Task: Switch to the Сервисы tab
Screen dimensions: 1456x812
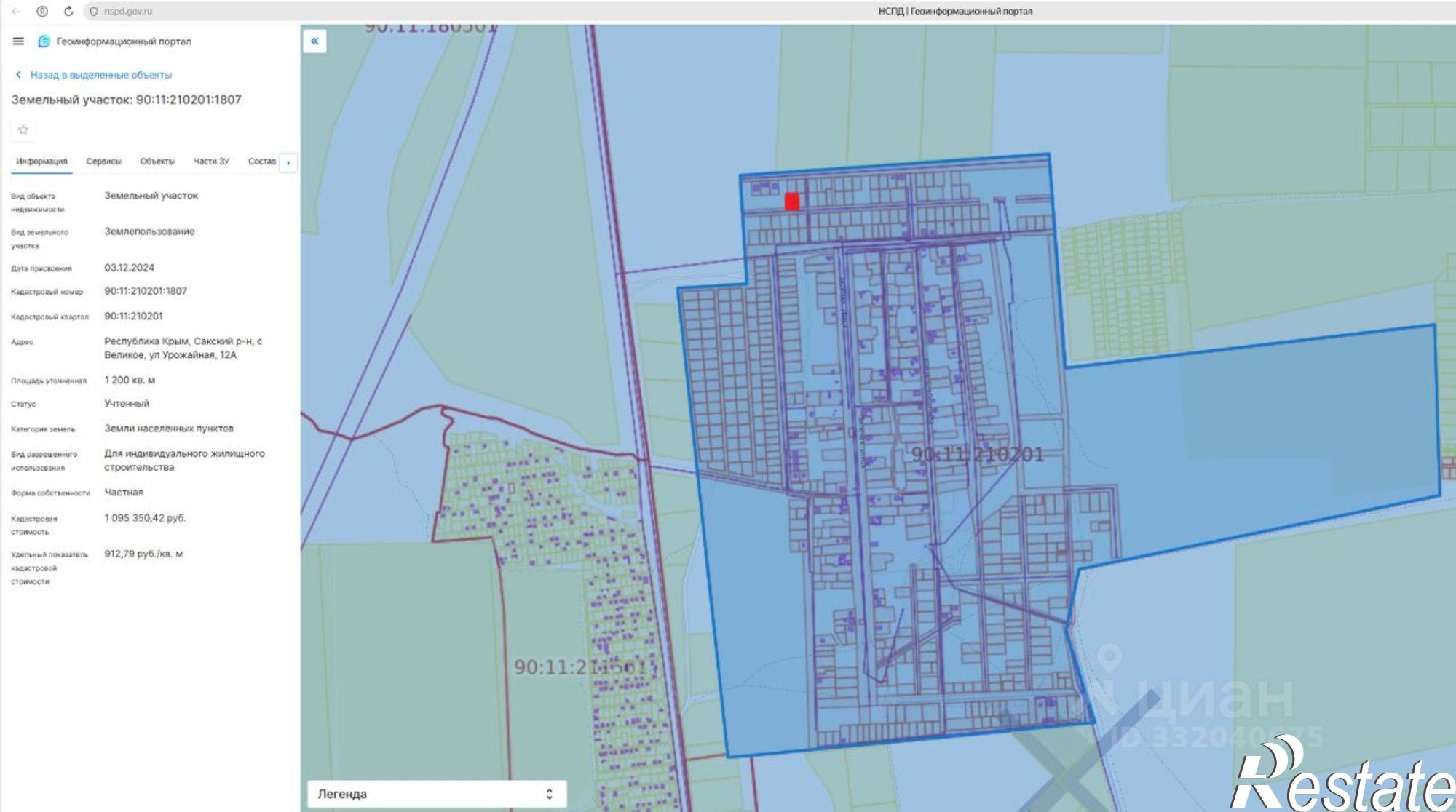Action: point(103,162)
